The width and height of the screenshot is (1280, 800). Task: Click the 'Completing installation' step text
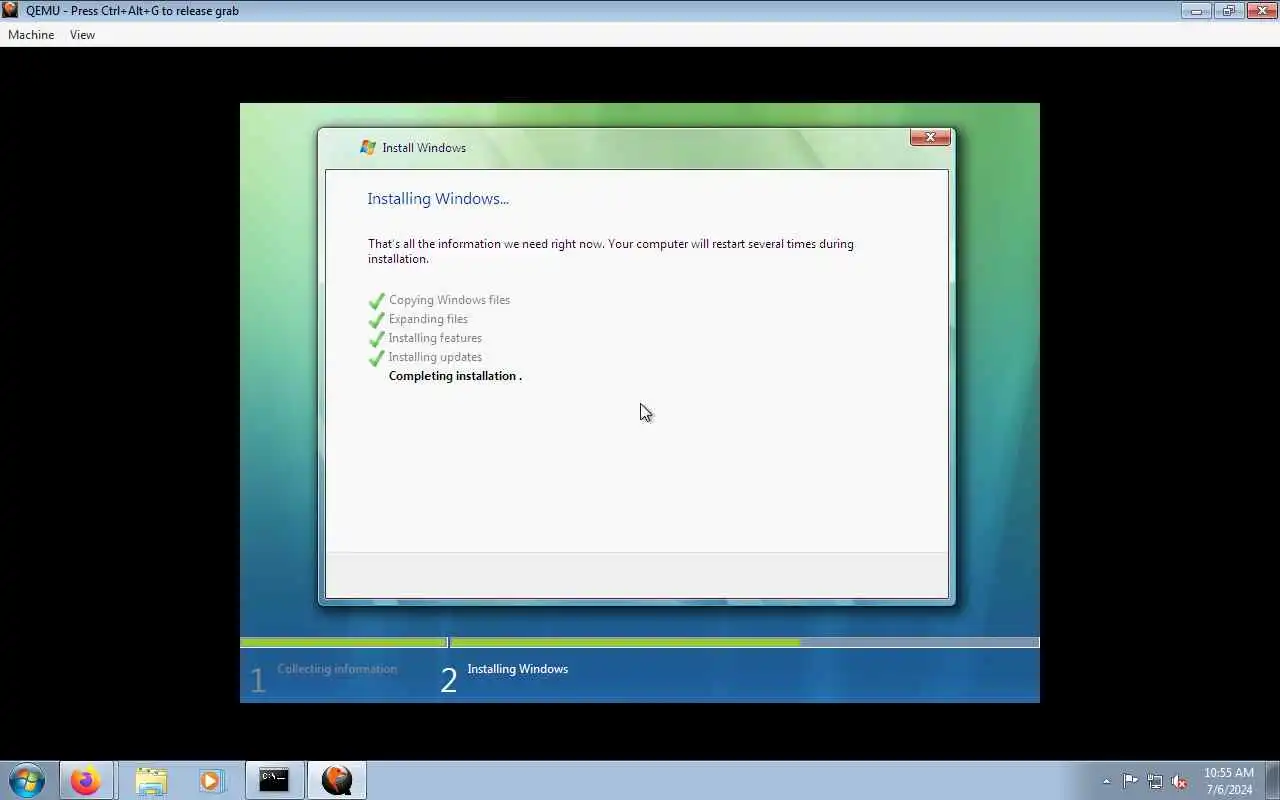(455, 376)
